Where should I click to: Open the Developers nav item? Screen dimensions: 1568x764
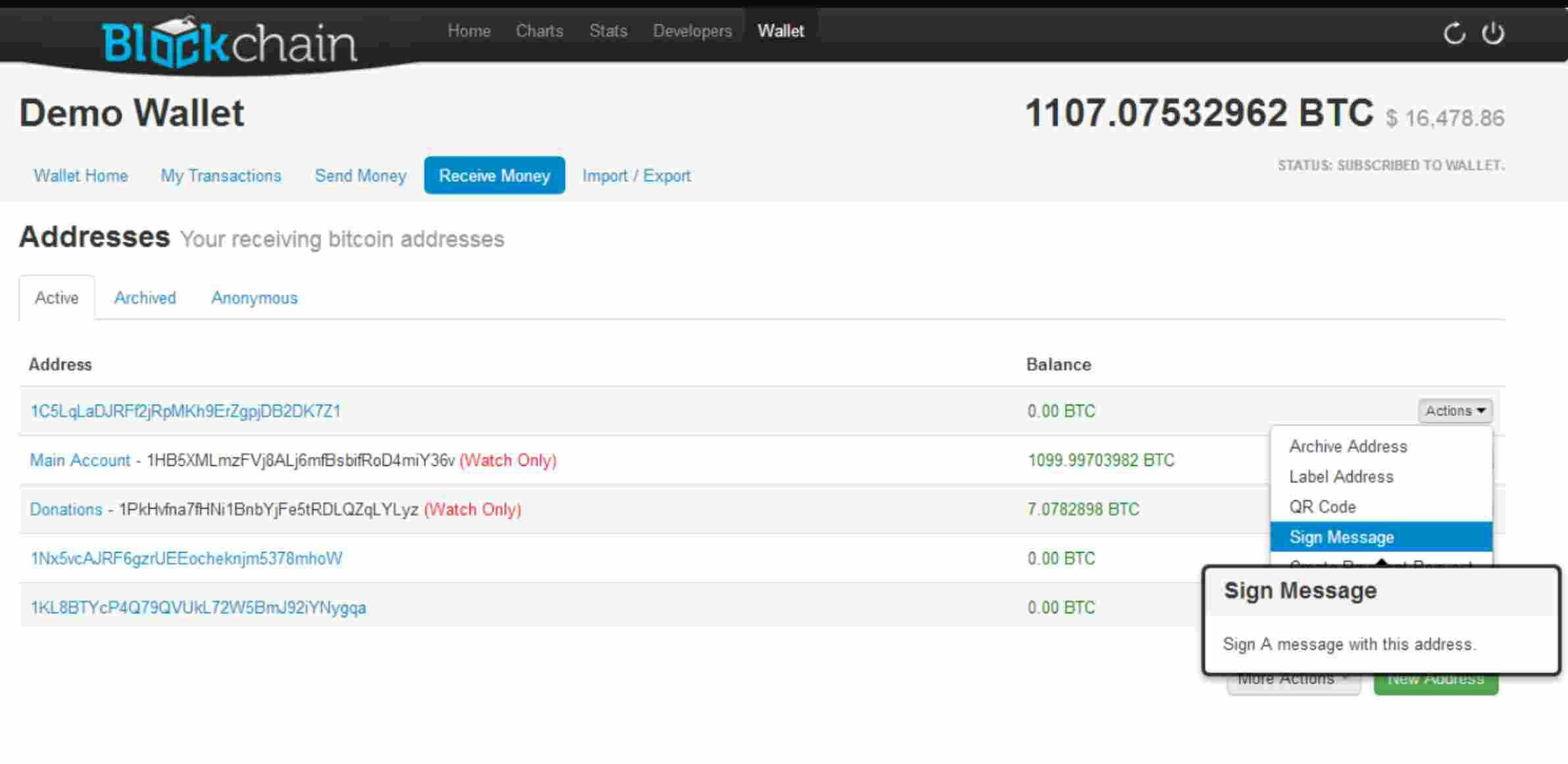click(x=692, y=31)
